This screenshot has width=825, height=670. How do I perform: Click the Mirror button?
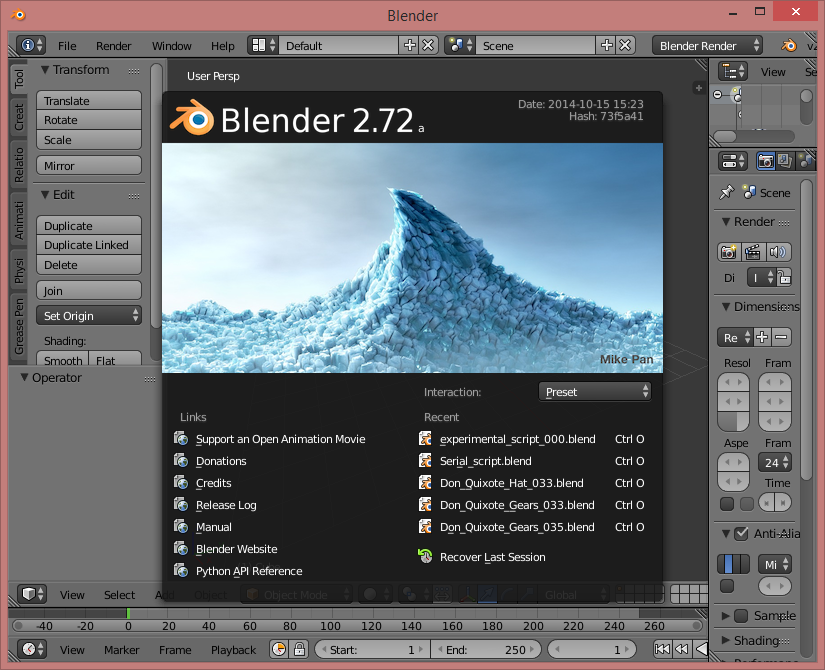(89, 166)
